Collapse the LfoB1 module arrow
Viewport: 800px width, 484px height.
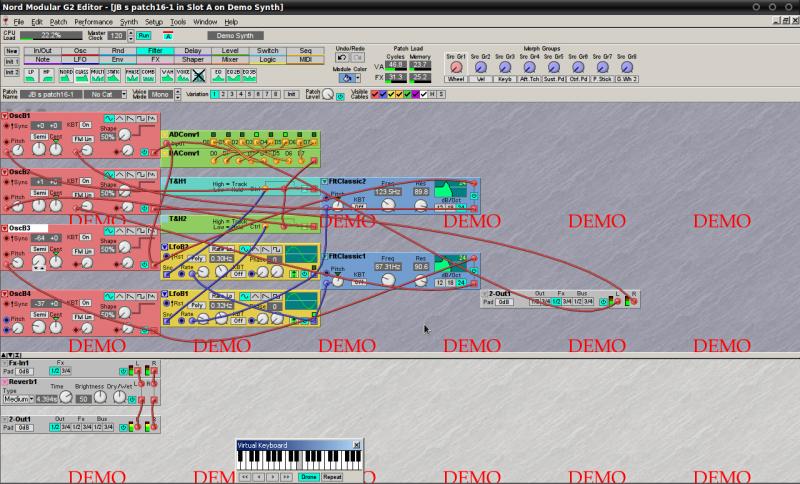(x=165, y=294)
